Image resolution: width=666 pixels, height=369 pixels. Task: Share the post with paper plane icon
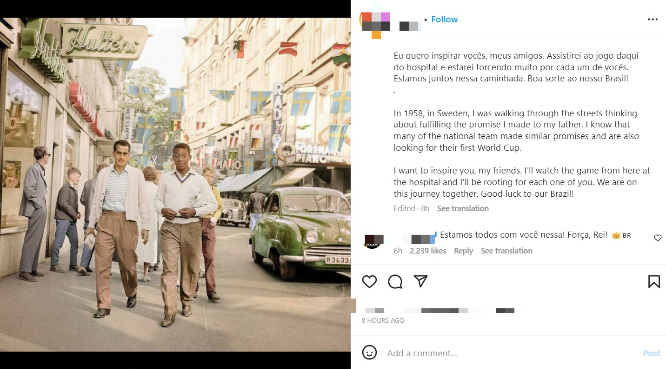tap(420, 281)
